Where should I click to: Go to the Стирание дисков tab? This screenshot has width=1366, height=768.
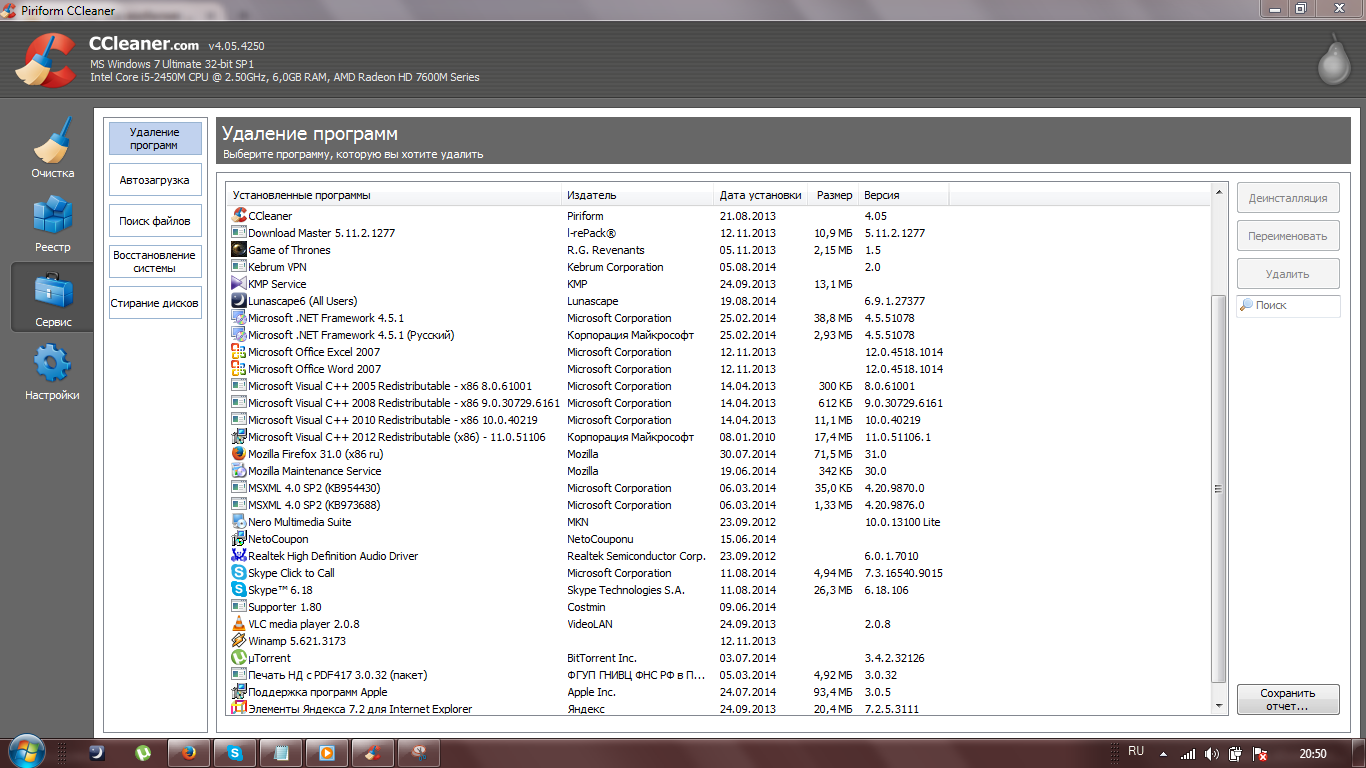tap(155, 303)
